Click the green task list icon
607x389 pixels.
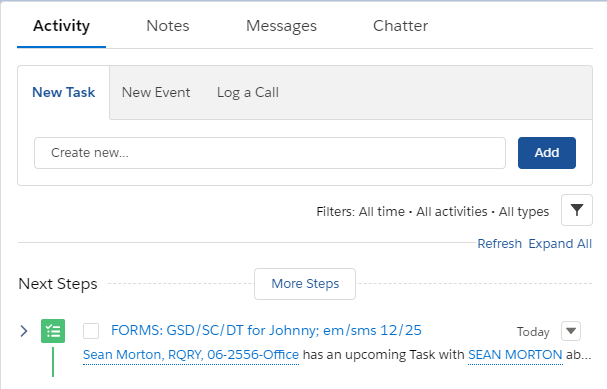pyautogui.click(x=53, y=331)
